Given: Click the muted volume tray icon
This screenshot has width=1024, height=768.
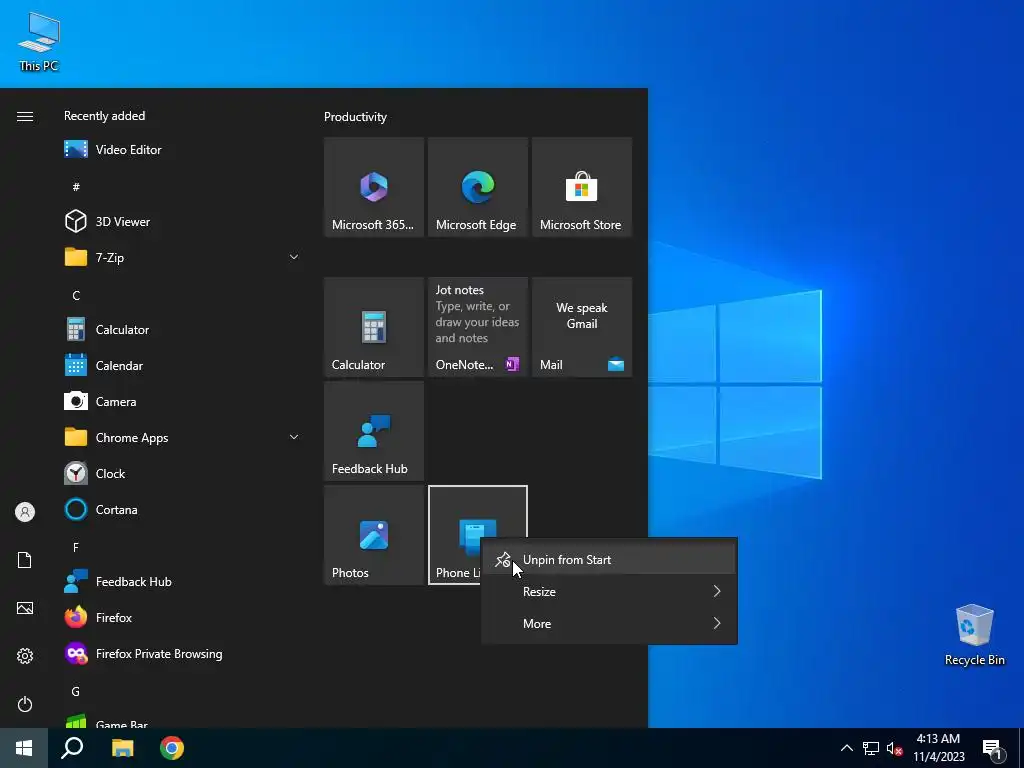Looking at the screenshot, I should pos(894,748).
